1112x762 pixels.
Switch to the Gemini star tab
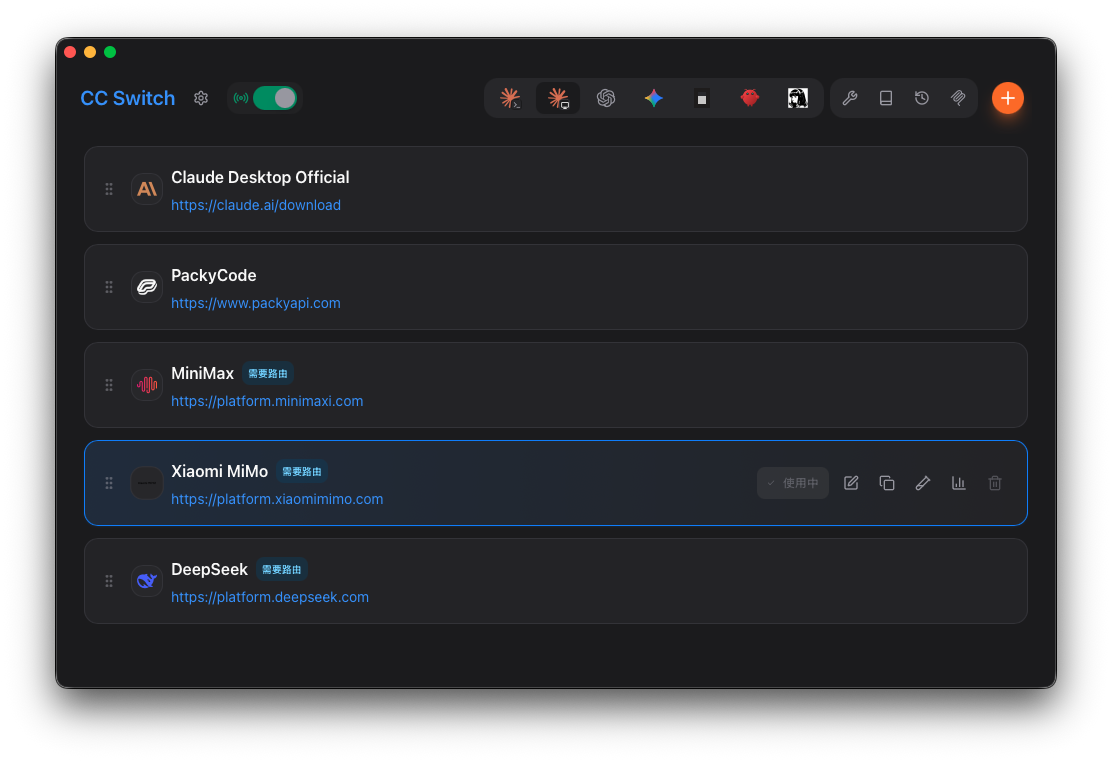pyautogui.click(x=654, y=98)
